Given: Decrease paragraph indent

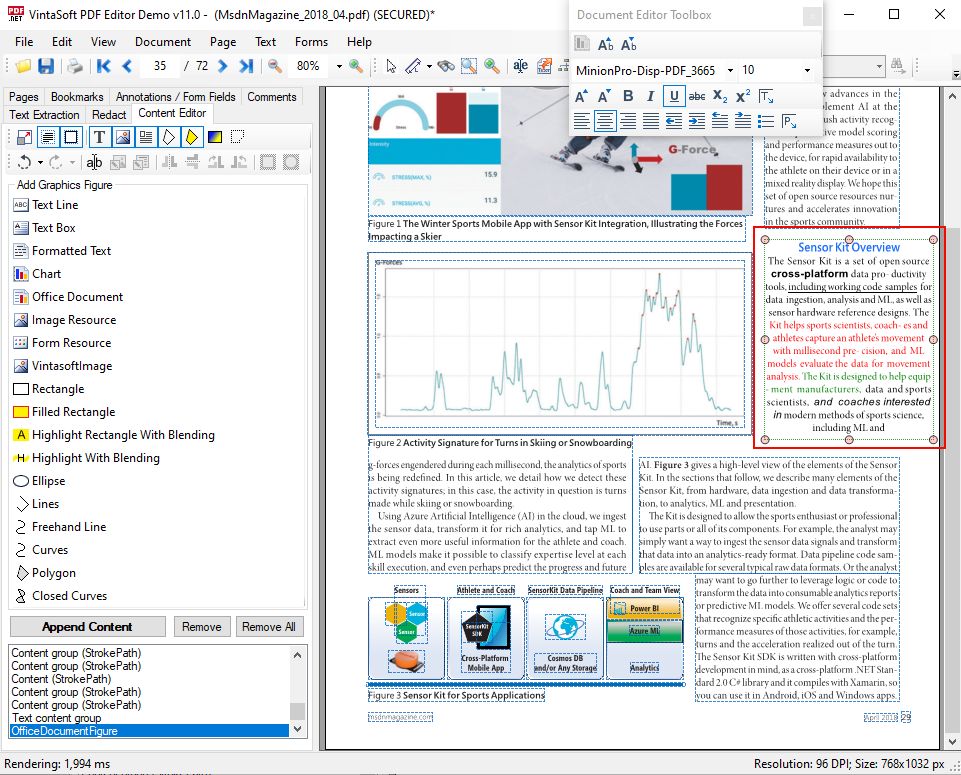Looking at the screenshot, I should (x=674, y=121).
